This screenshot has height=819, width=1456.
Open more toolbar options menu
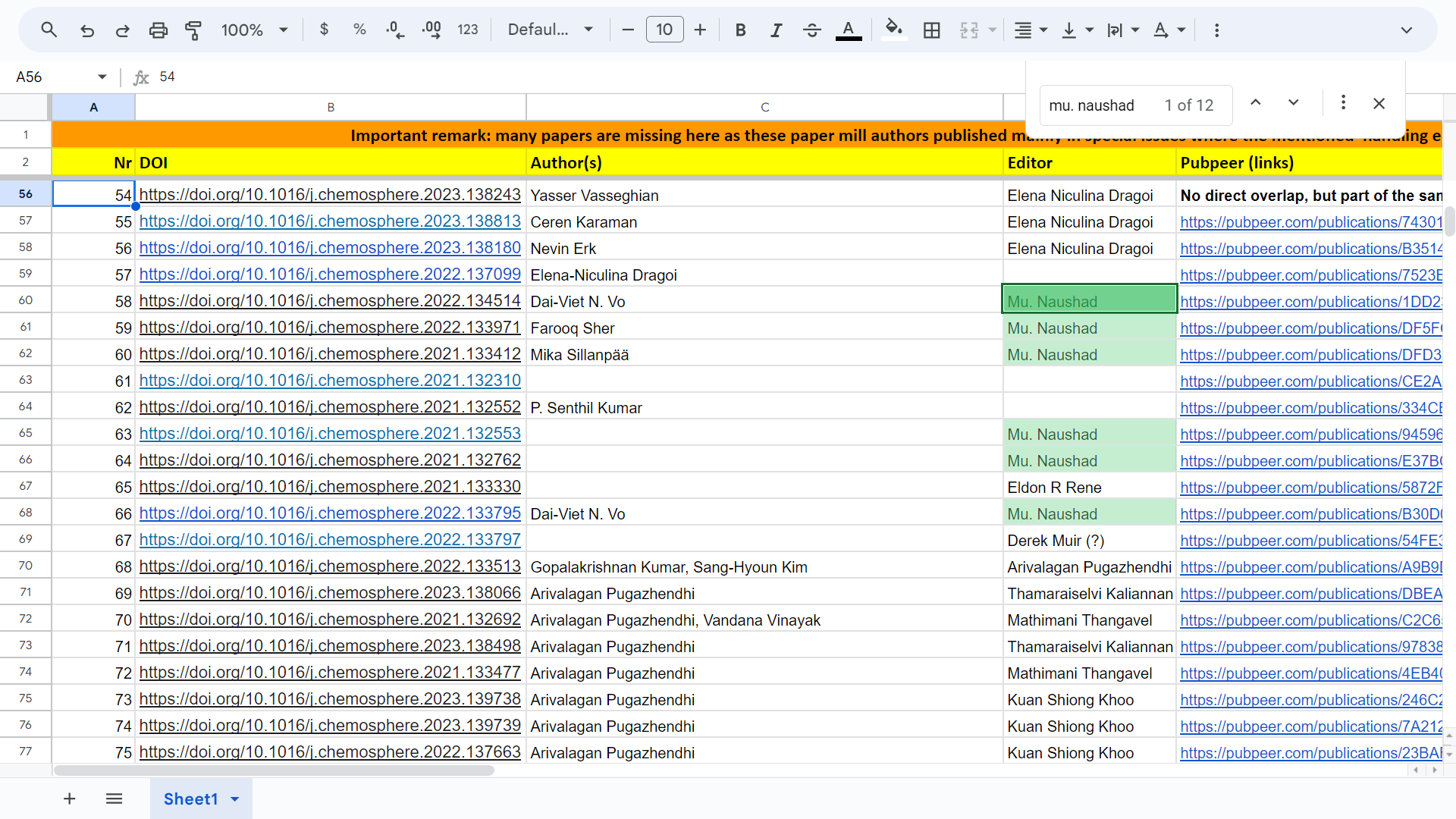1216,30
